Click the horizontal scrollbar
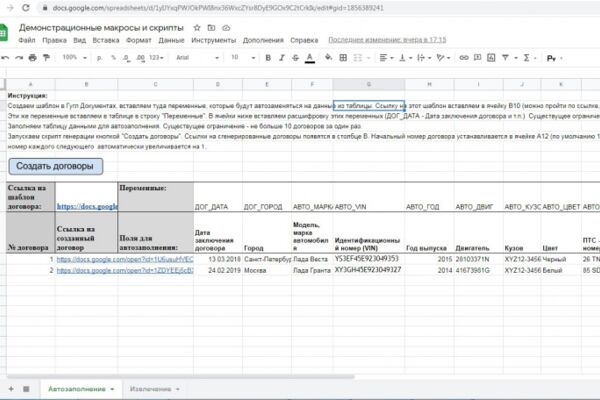 (x=181, y=377)
